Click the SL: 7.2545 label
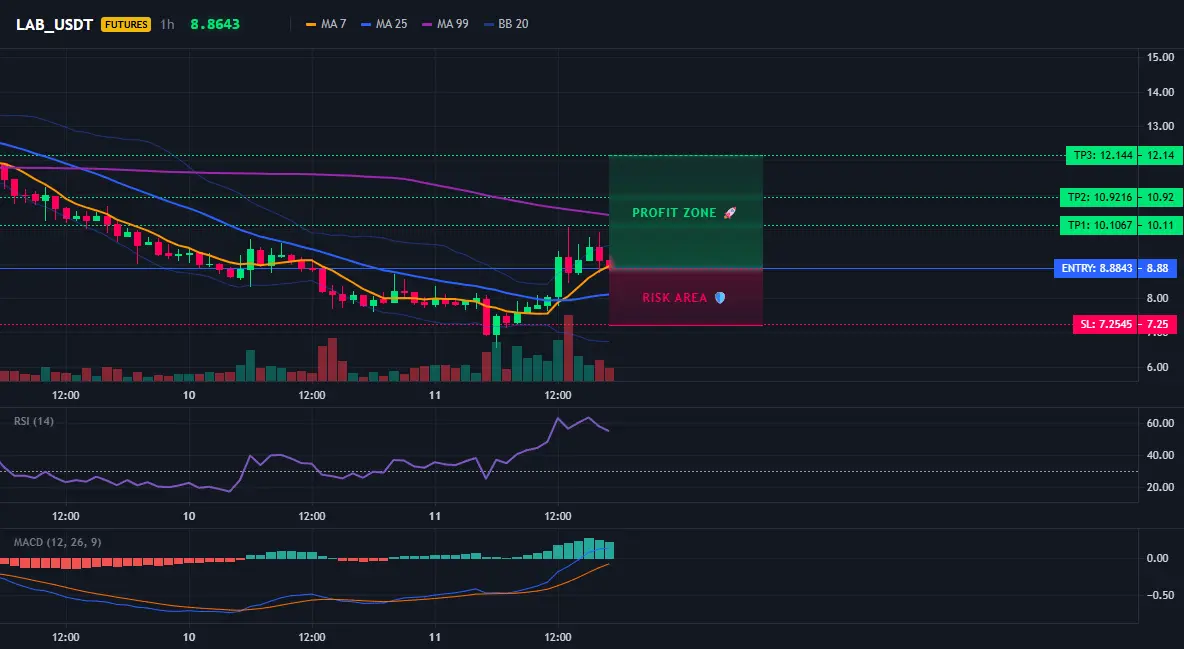This screenshot has width=1184, height=649. (x=1105, y=324)
